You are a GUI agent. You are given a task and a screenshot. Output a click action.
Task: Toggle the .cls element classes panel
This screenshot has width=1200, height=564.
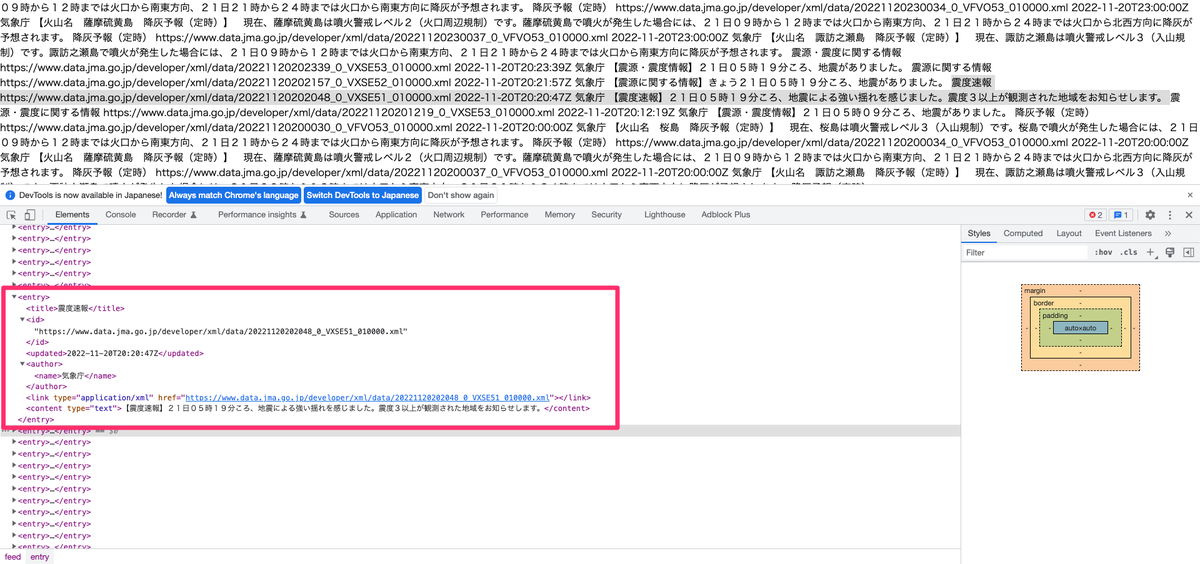point(1129,253)
